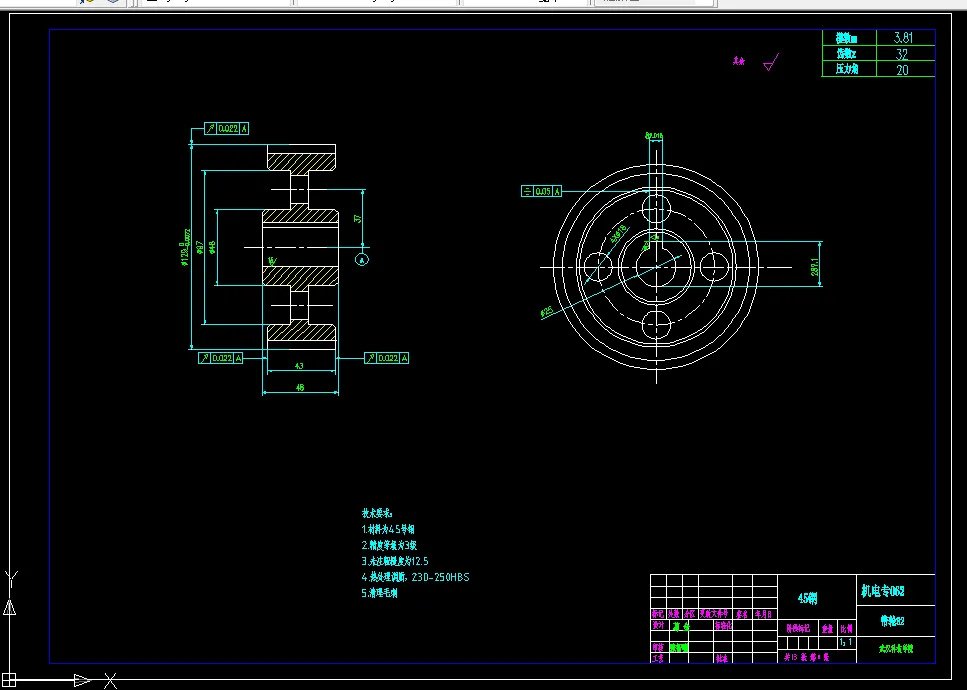967x690 pixels.
Task: Click the 比例 label in title block
Action: tap(846, 629)
